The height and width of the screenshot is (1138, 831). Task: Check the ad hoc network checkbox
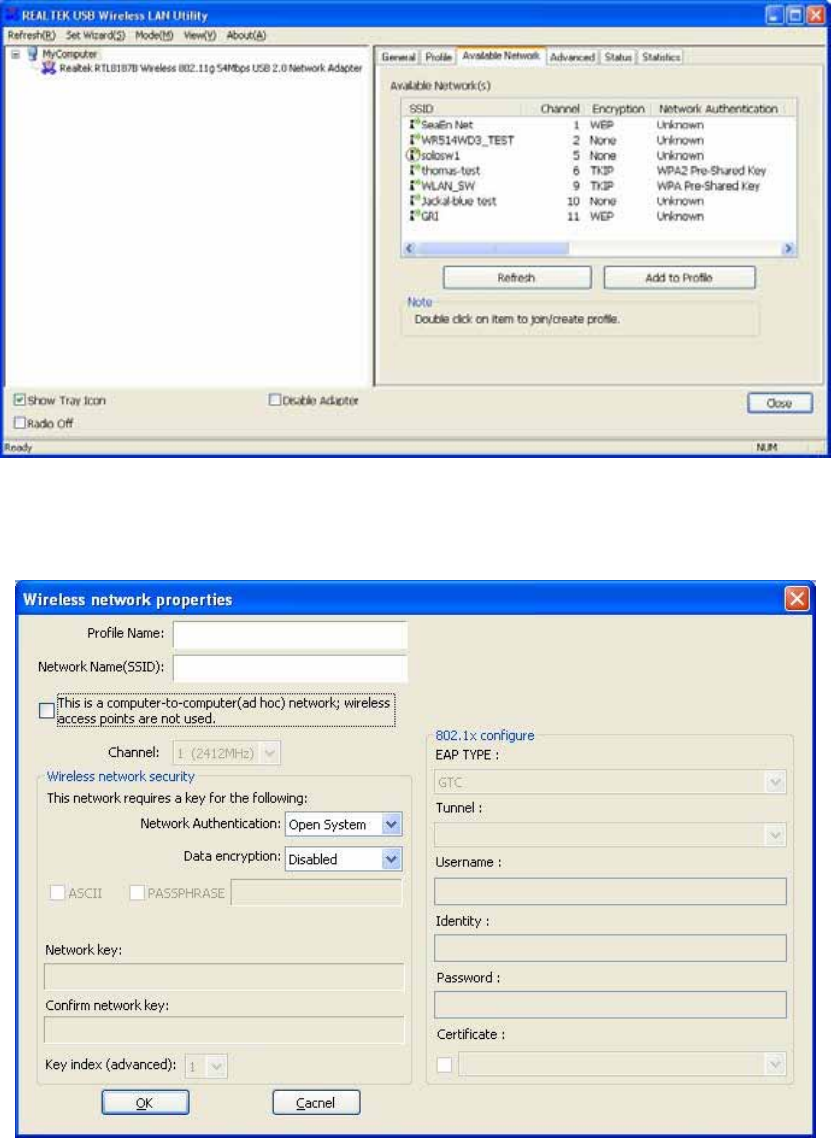[46, 711]
